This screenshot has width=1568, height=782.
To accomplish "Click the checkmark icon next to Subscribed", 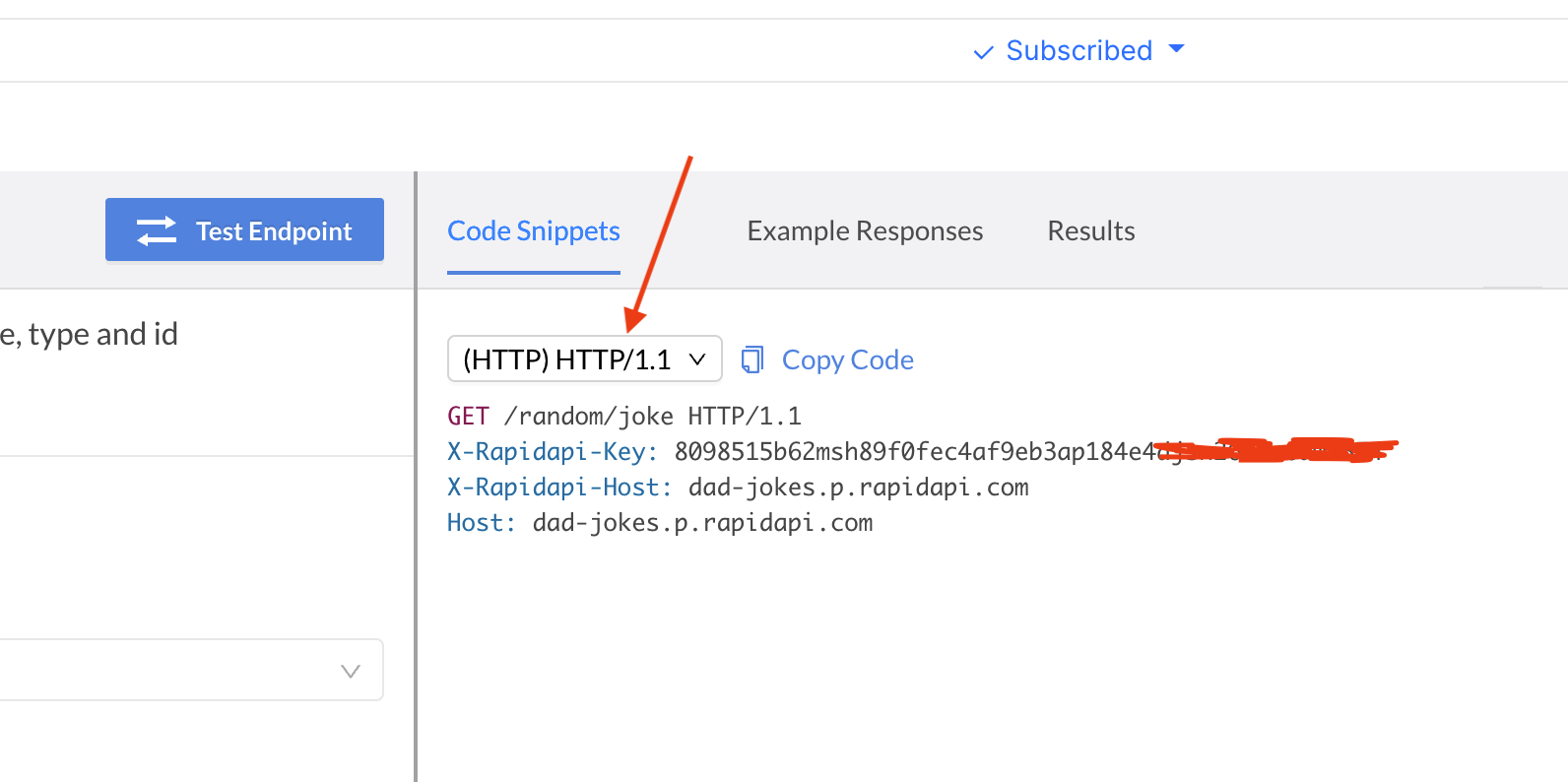I will point(983,52).
